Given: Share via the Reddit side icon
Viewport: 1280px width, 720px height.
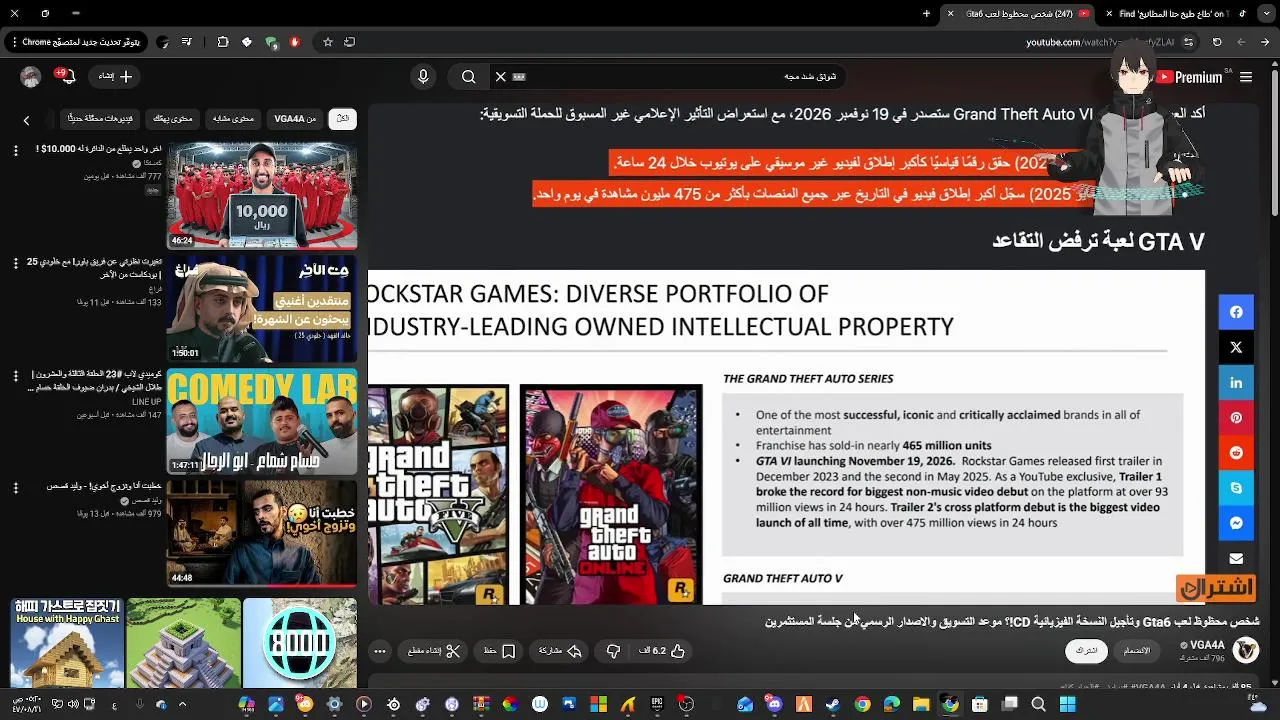Looking at the screenshot, I should click(x=1236, y=453).
